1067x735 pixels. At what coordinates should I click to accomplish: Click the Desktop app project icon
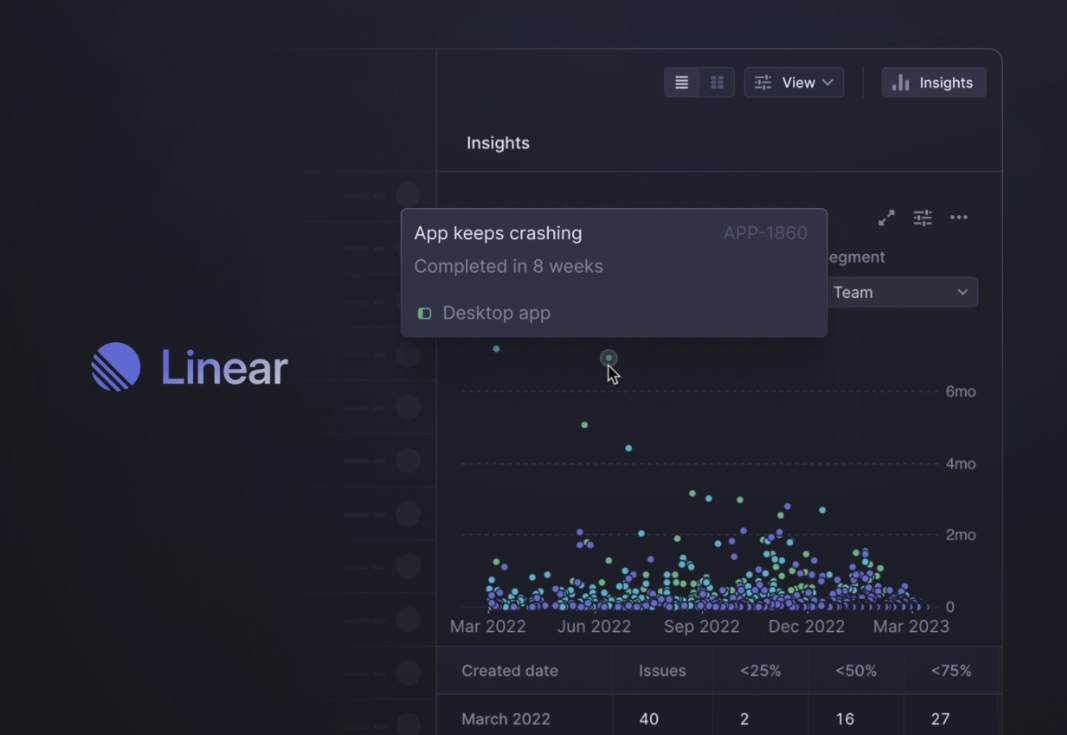pyautogui.click(x=425, y=313)
